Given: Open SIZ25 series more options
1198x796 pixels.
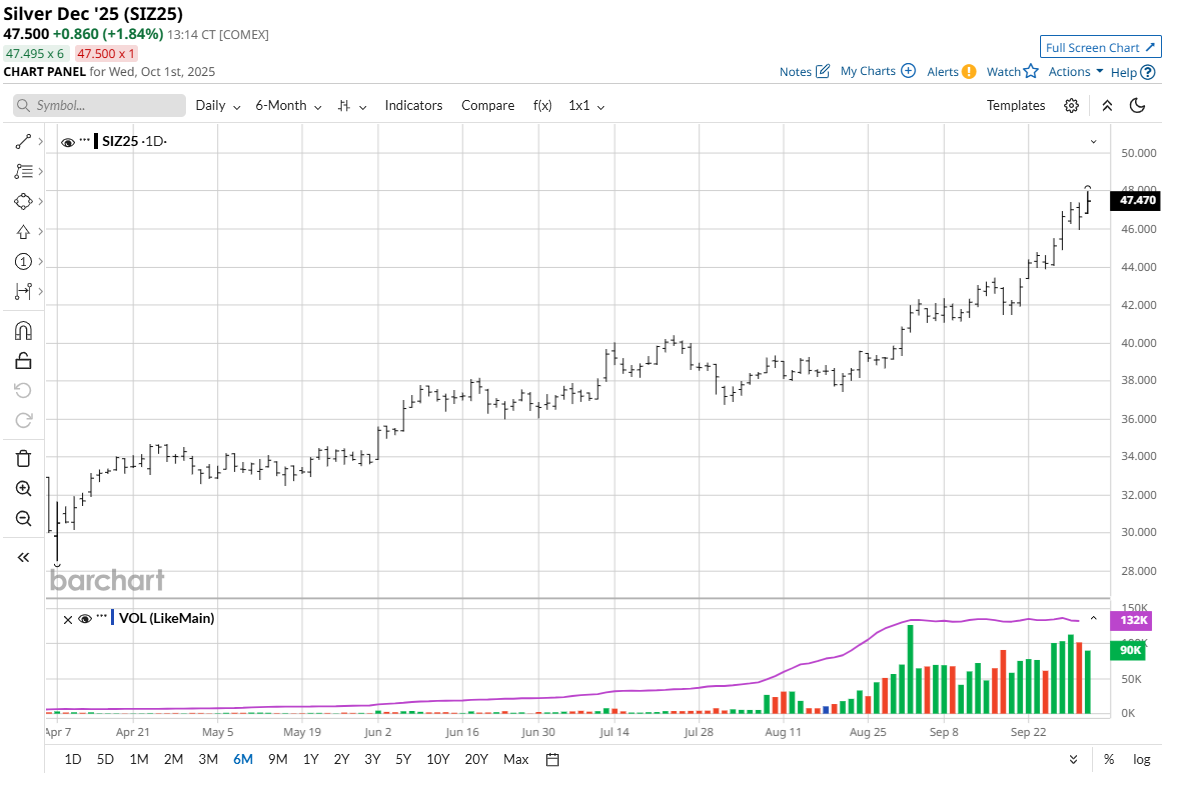Looking at the screenshot, I should pyautogui.click(x=85, y=140).
